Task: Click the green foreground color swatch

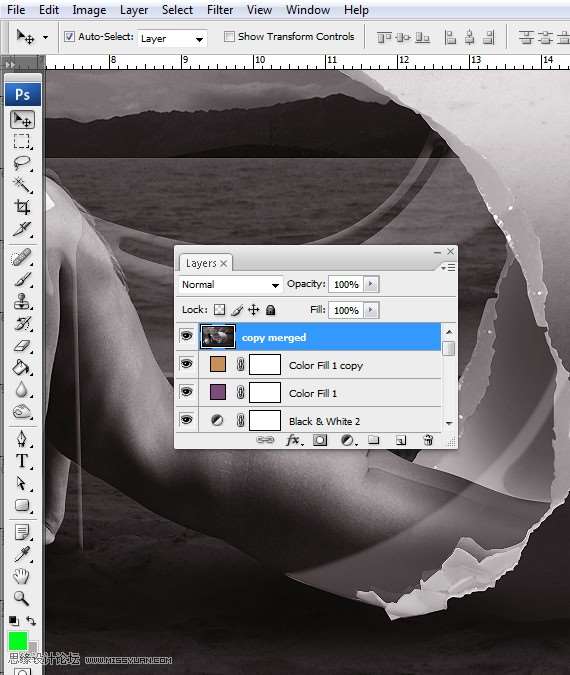Action: (18, 641)
